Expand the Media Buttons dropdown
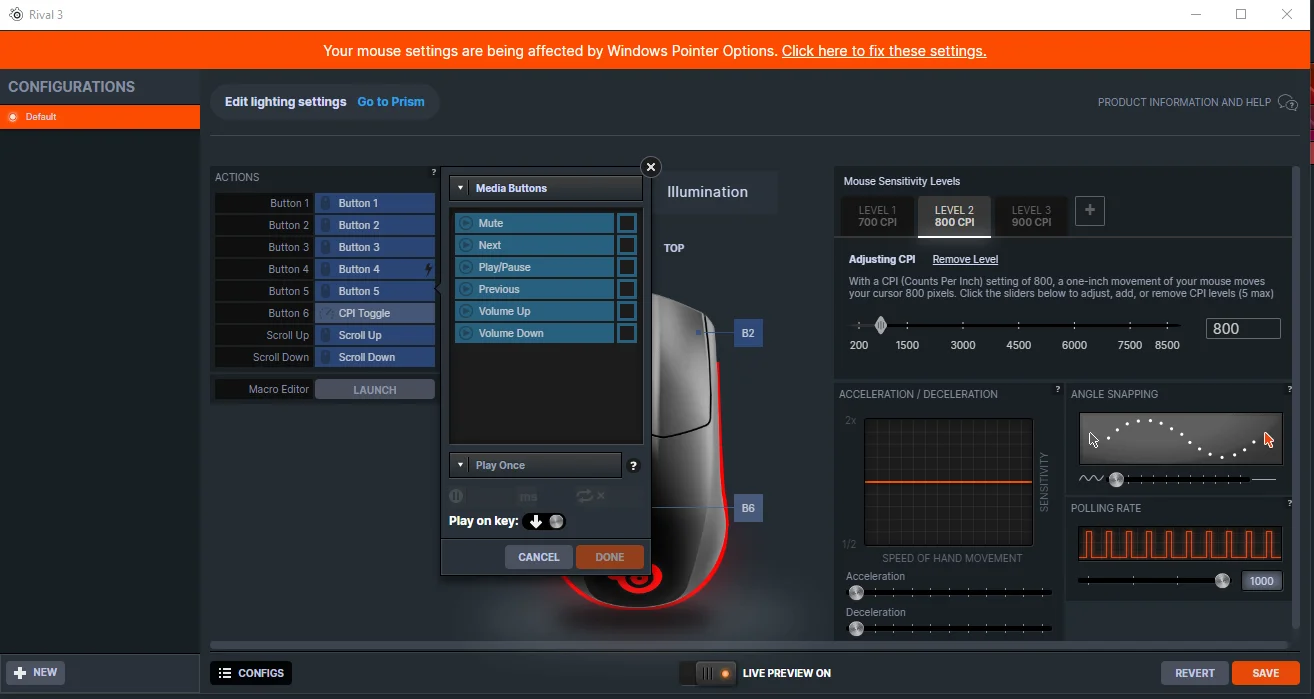1314x699 pixels. [x=546, y=188]
